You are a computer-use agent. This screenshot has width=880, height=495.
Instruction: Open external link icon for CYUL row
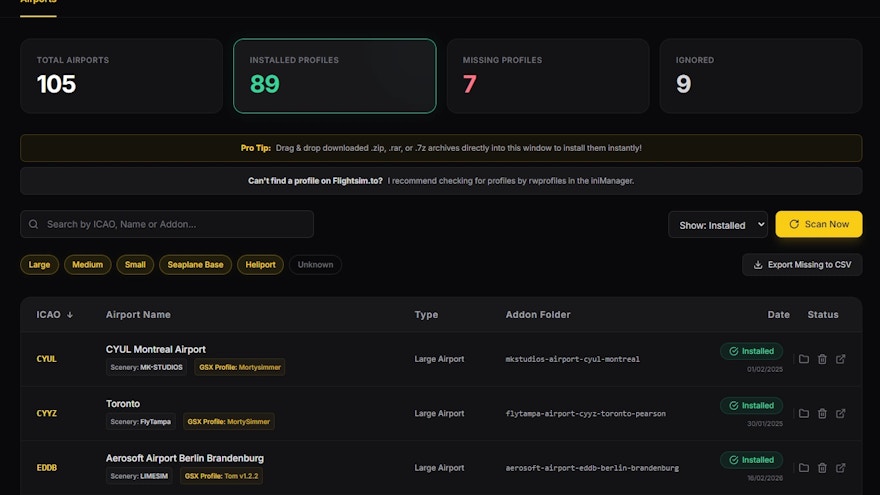[841, 359]
